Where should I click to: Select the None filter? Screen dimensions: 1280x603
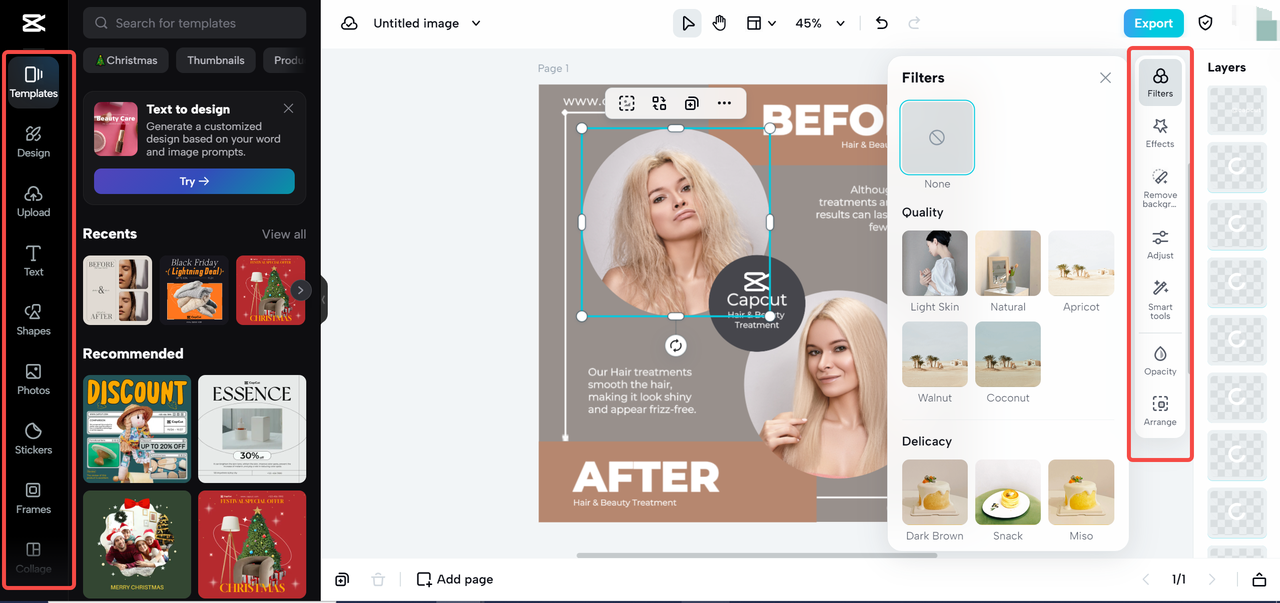937,137
